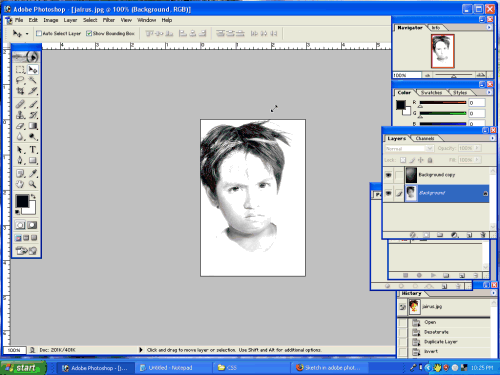Select the Eyedropper tool
This screenshot has width=500, height=375.
33,173
